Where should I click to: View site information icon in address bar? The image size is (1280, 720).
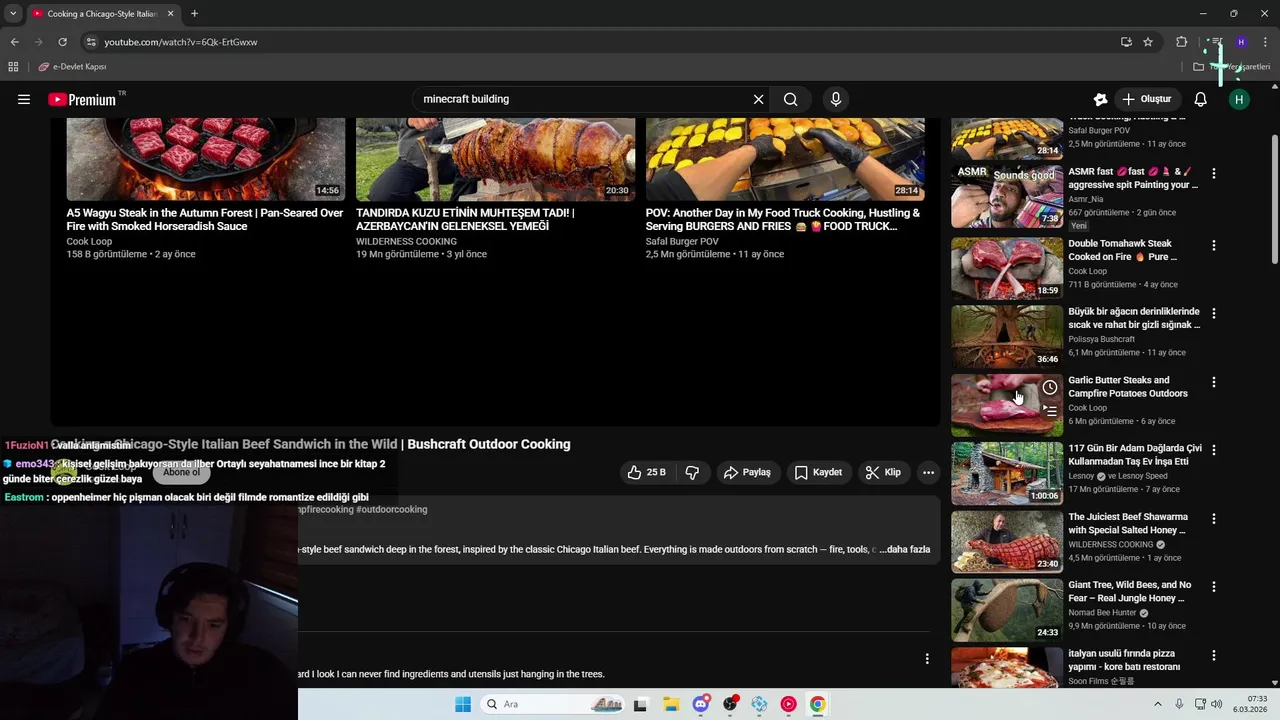coord(91,42)
